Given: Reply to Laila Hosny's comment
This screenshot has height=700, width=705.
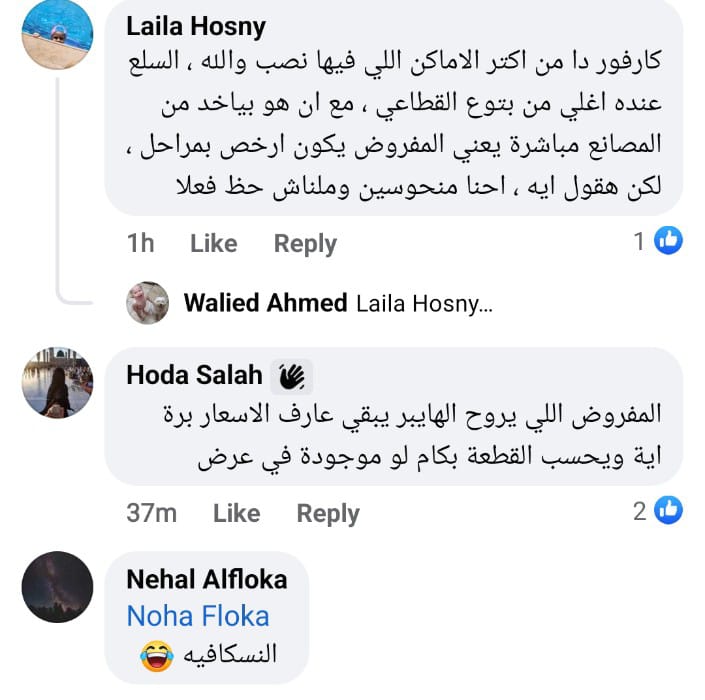Looking at the screenshot, I should coord(305,243).
